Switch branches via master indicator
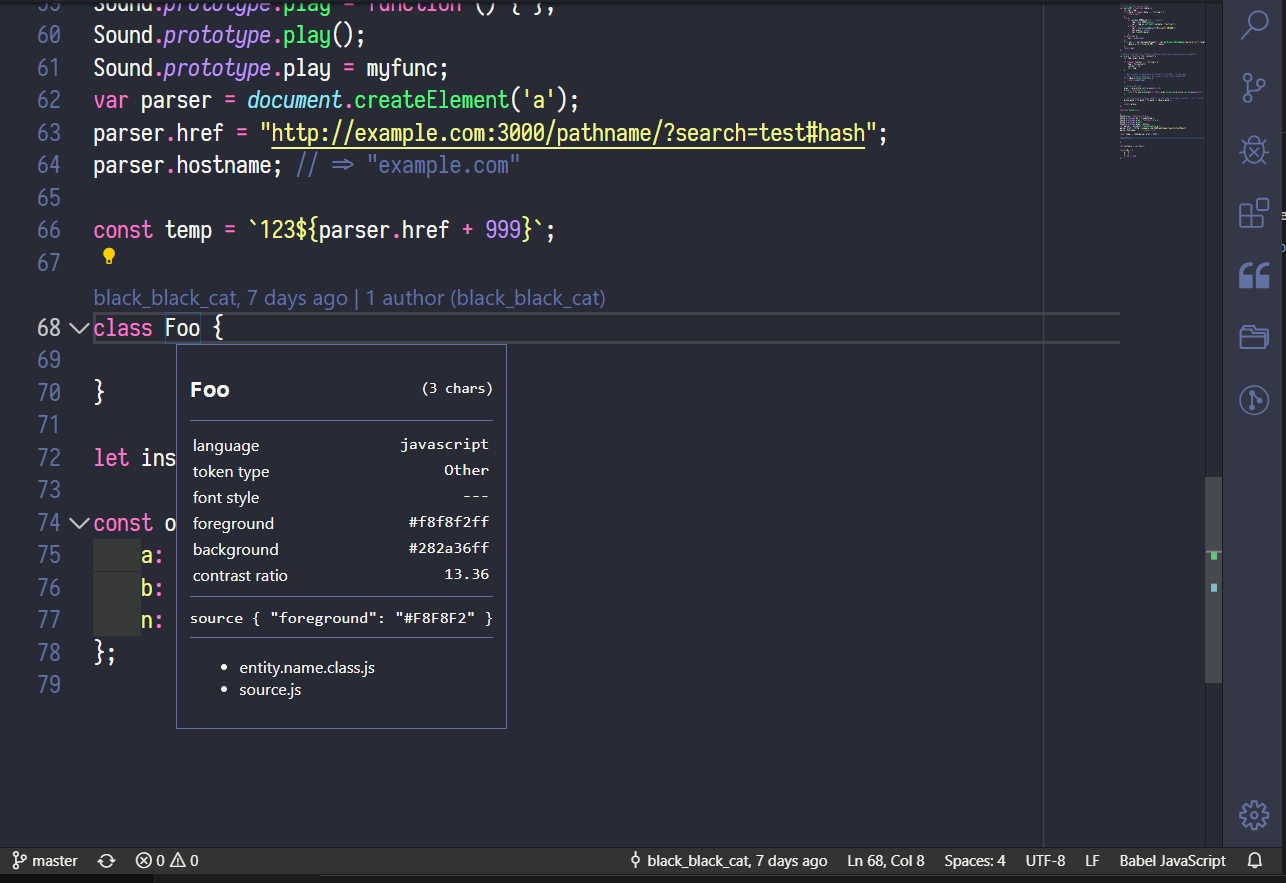The height and width of the screenshot is (883, 1286). (44, 860)
